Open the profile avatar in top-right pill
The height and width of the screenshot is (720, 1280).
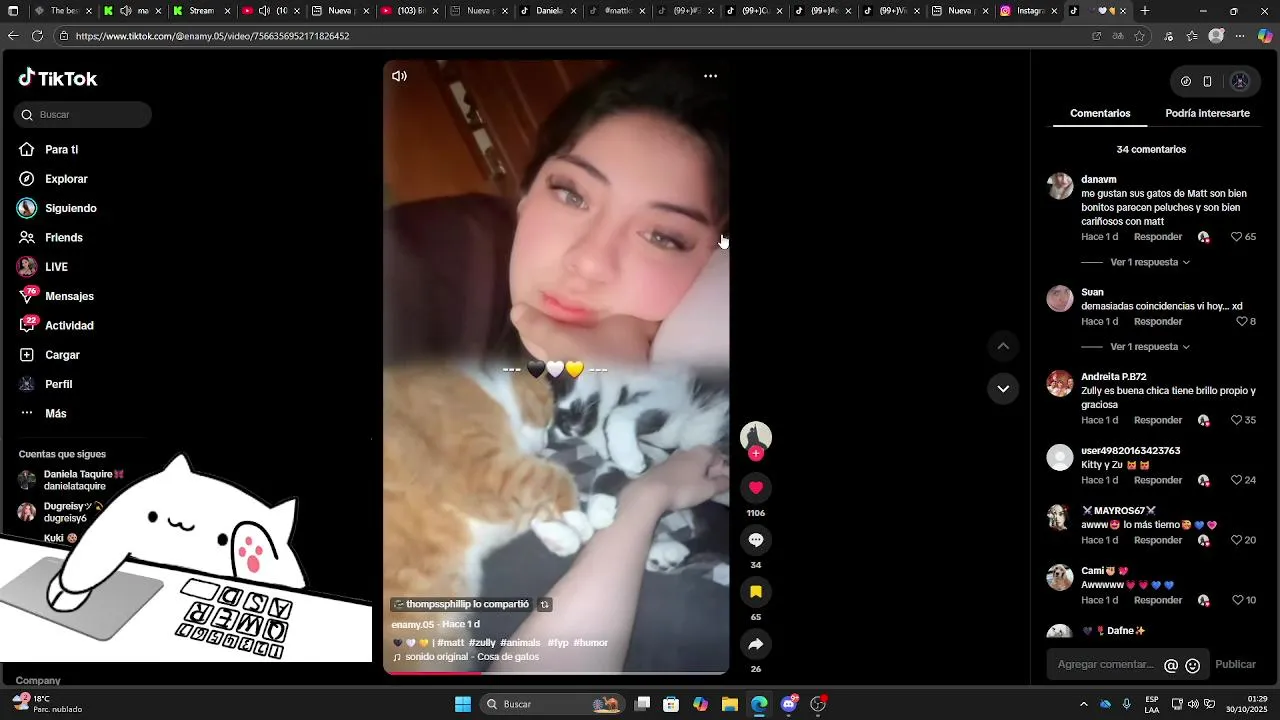click(1240, 82)
